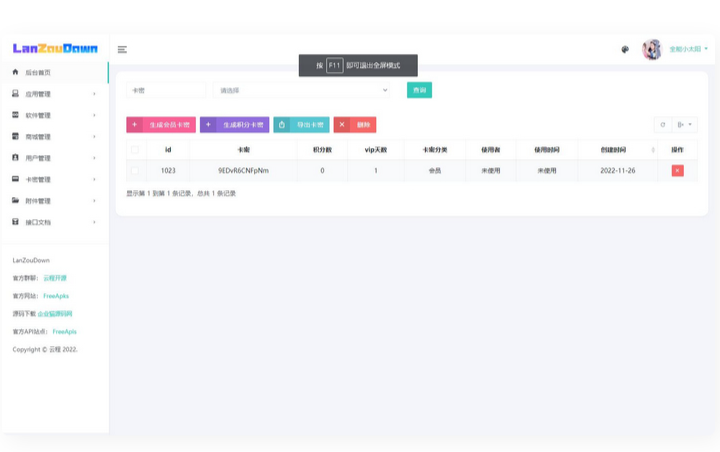Image resolution: width=720 pixels, height=452 pixels.
Task: Click the 接口文档 document icon
Action: (15, 221)
